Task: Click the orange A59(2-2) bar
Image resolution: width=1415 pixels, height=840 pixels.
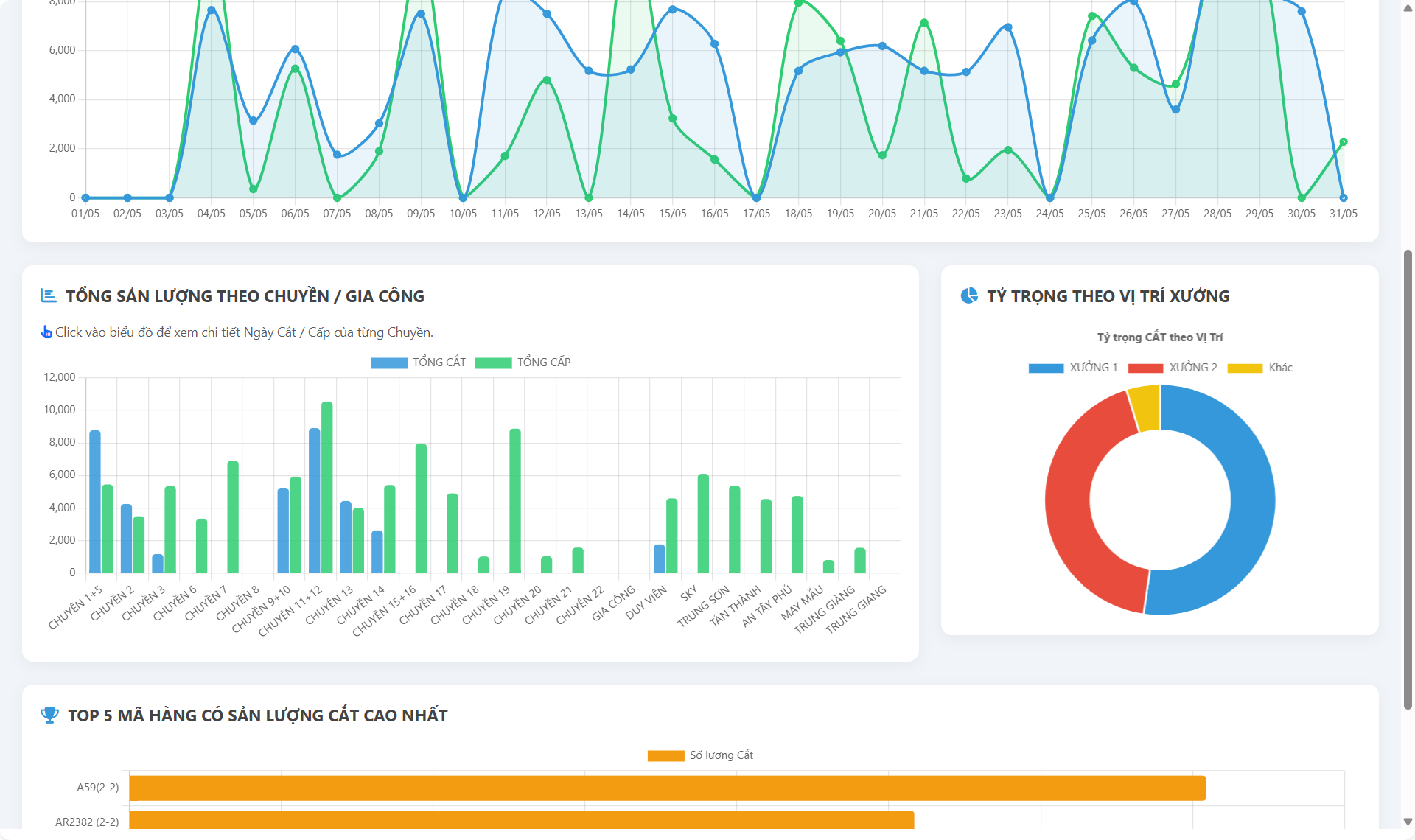Action: [x=668, y=788]
